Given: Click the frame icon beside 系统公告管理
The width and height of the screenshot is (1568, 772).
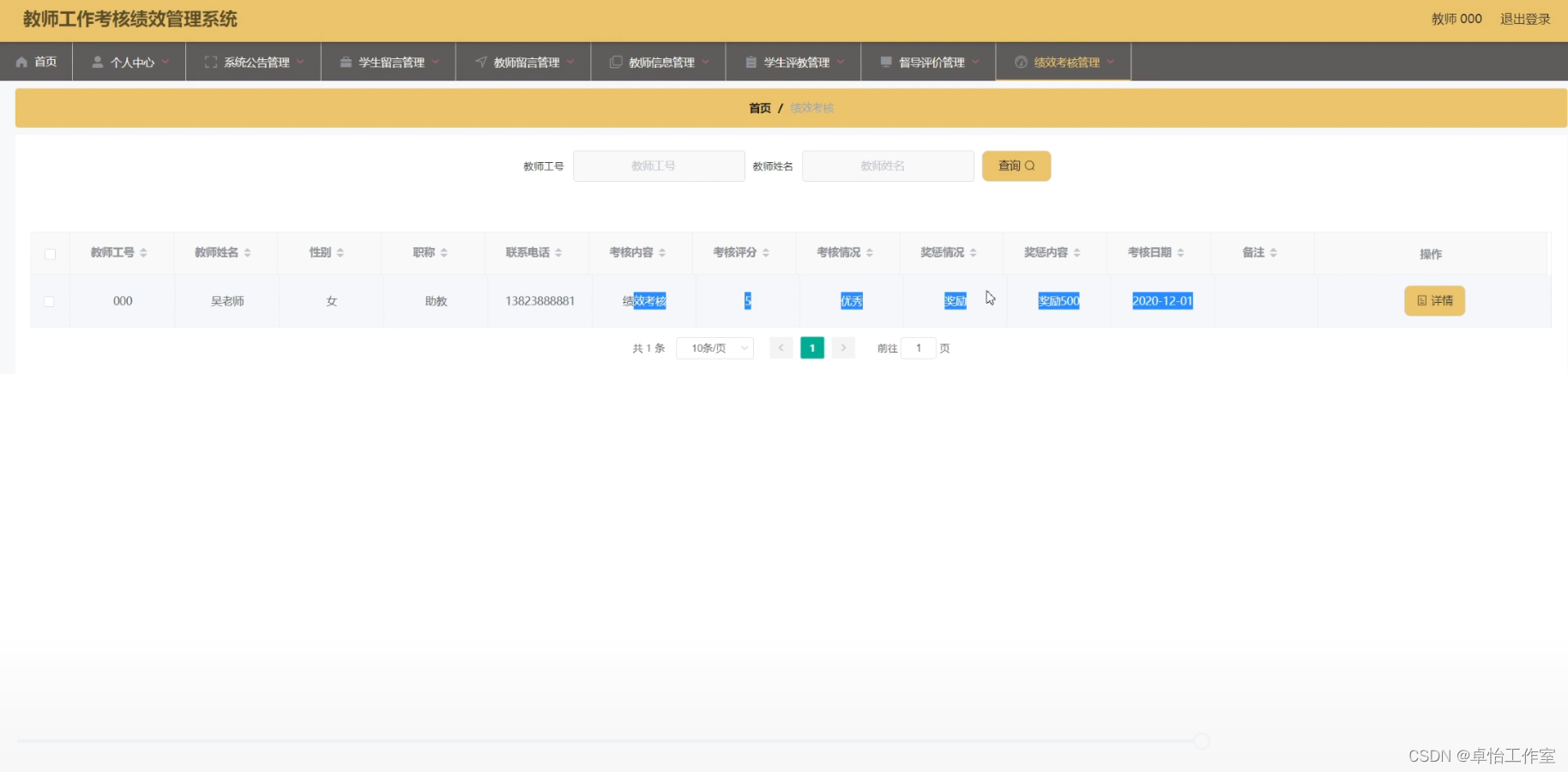Looking at the screenshot, I should click(210, 62).
